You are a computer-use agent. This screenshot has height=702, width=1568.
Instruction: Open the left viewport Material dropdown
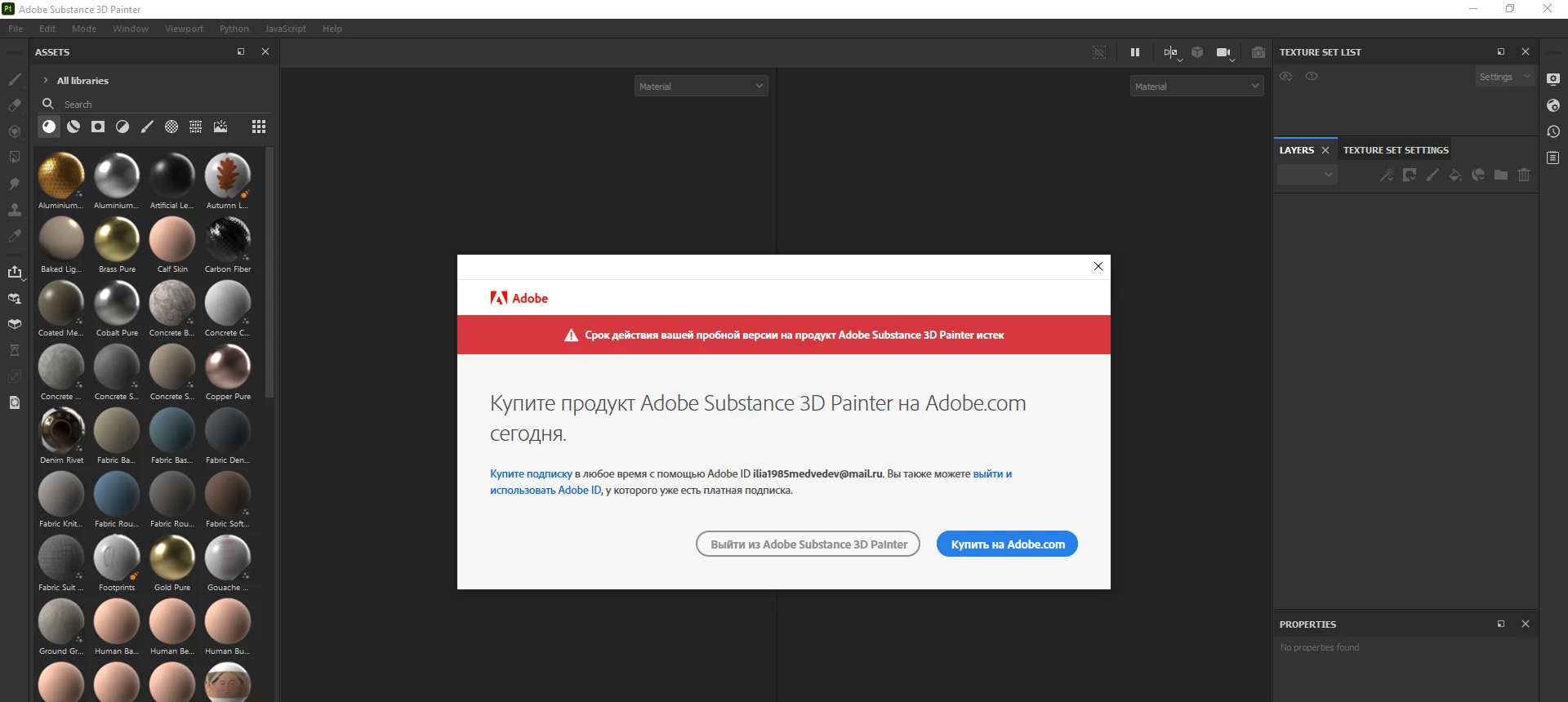(x=701, y=86)
